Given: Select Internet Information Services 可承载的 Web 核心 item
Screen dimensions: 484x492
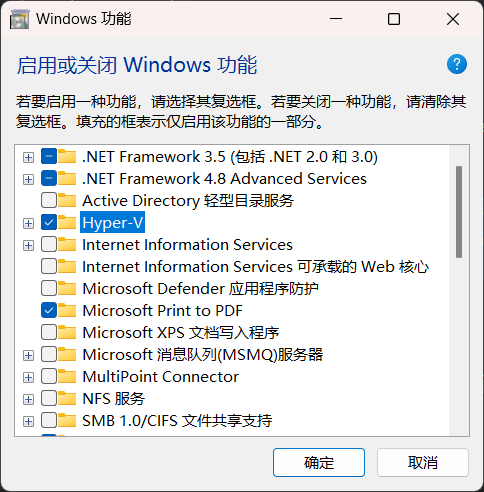Looking at the screenshot, I should click(x=255, y=267).
